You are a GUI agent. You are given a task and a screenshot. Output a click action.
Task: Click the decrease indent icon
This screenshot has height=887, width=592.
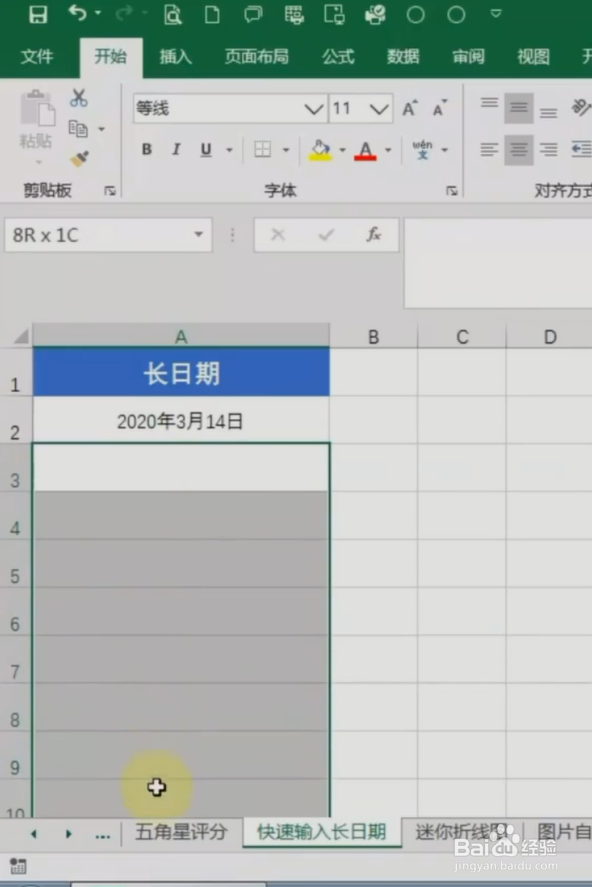(x=581, y=149)
